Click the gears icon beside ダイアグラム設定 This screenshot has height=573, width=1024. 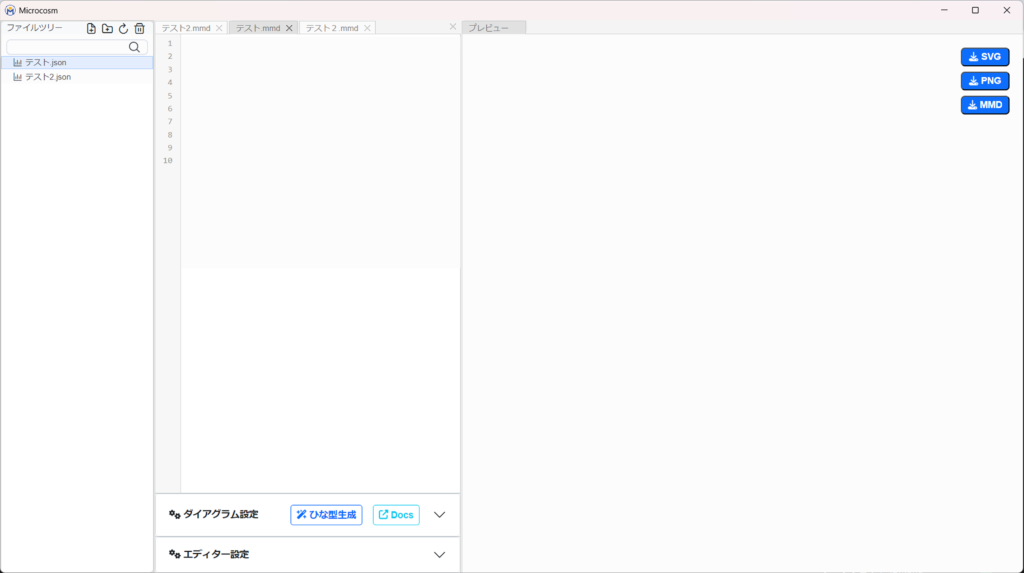(x=174, y=514)
